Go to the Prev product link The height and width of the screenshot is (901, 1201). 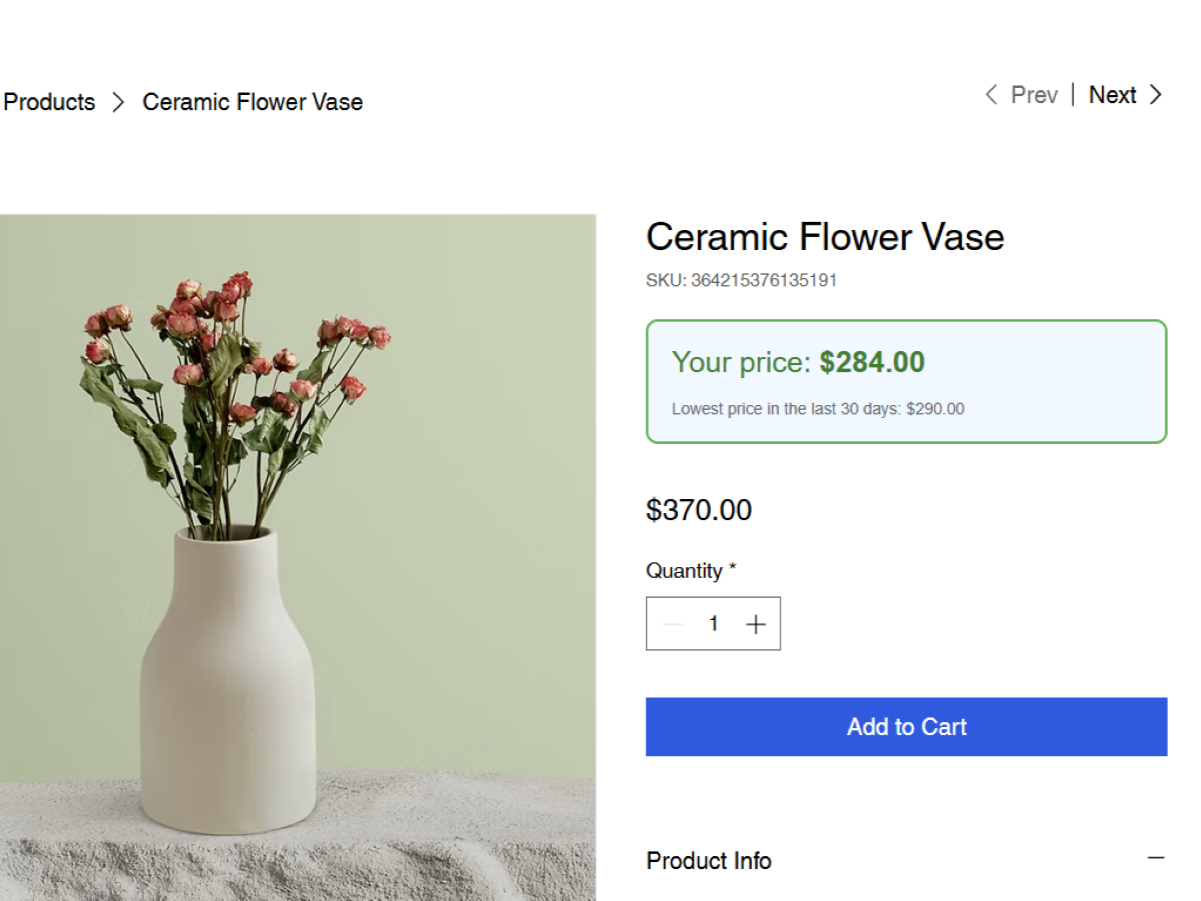[1034, 95]
